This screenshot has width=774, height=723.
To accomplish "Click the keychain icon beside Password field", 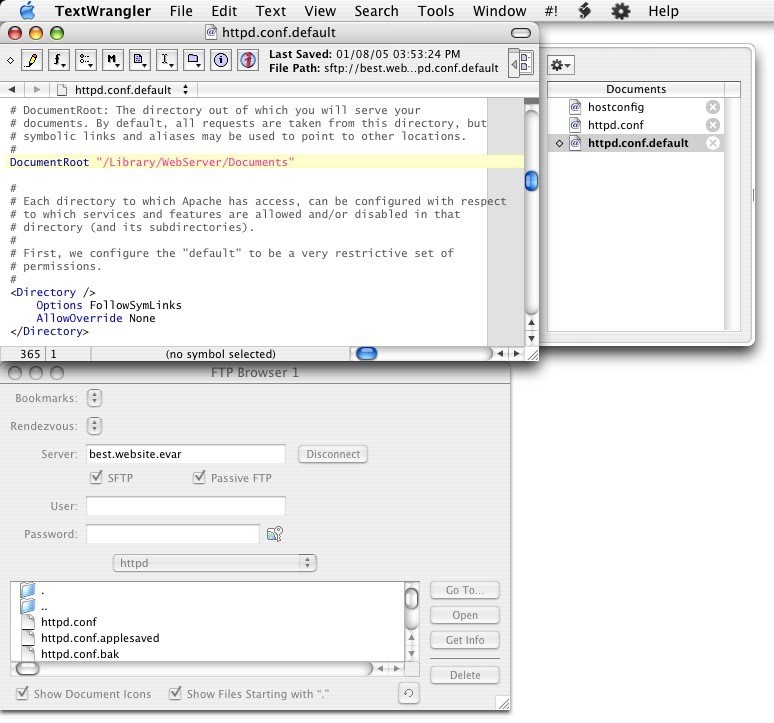I will (x=275, y=535).
